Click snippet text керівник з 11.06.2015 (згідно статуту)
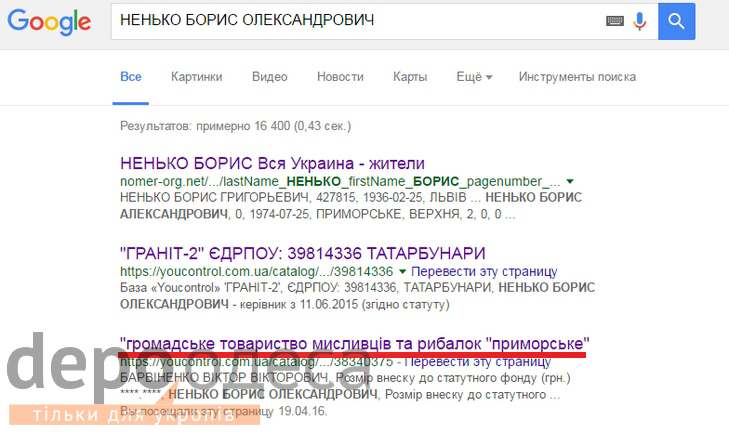The height and width of the screenshot is (433, 729). click(345, 305)
